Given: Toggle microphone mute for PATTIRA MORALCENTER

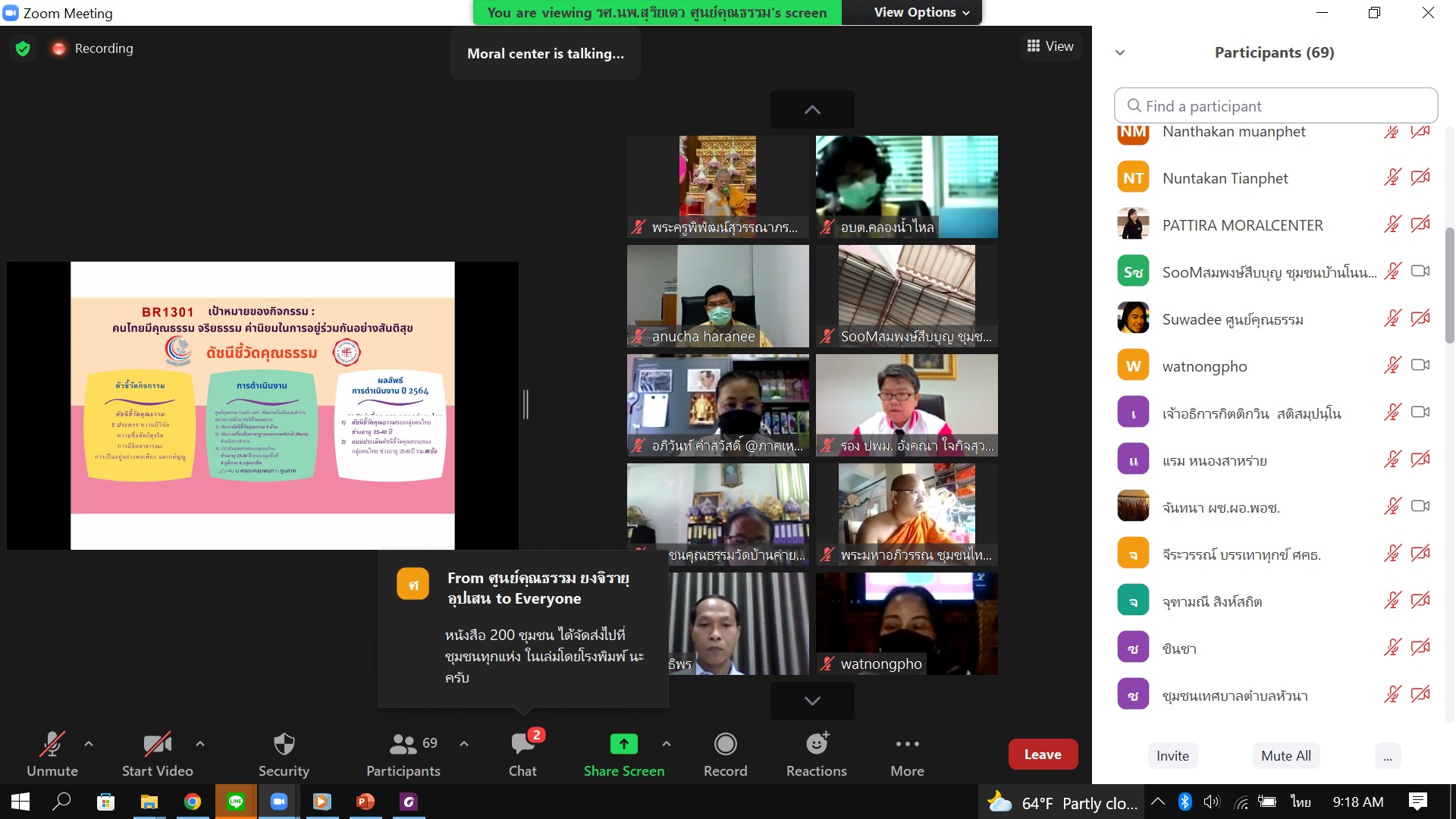Looking at the screenshot, I should 1392,225.
